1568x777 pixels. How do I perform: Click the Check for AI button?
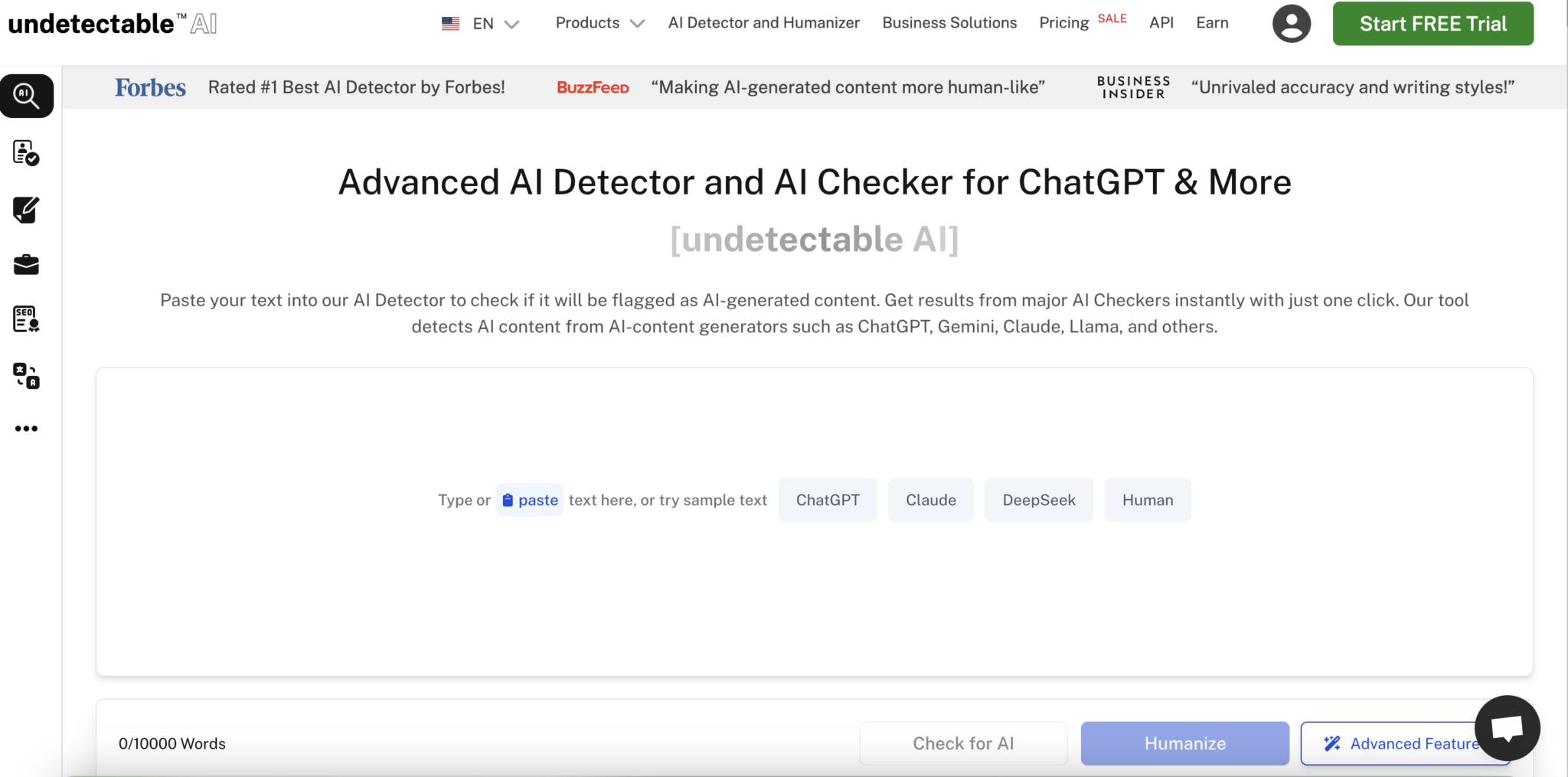(x=962, y=743)
